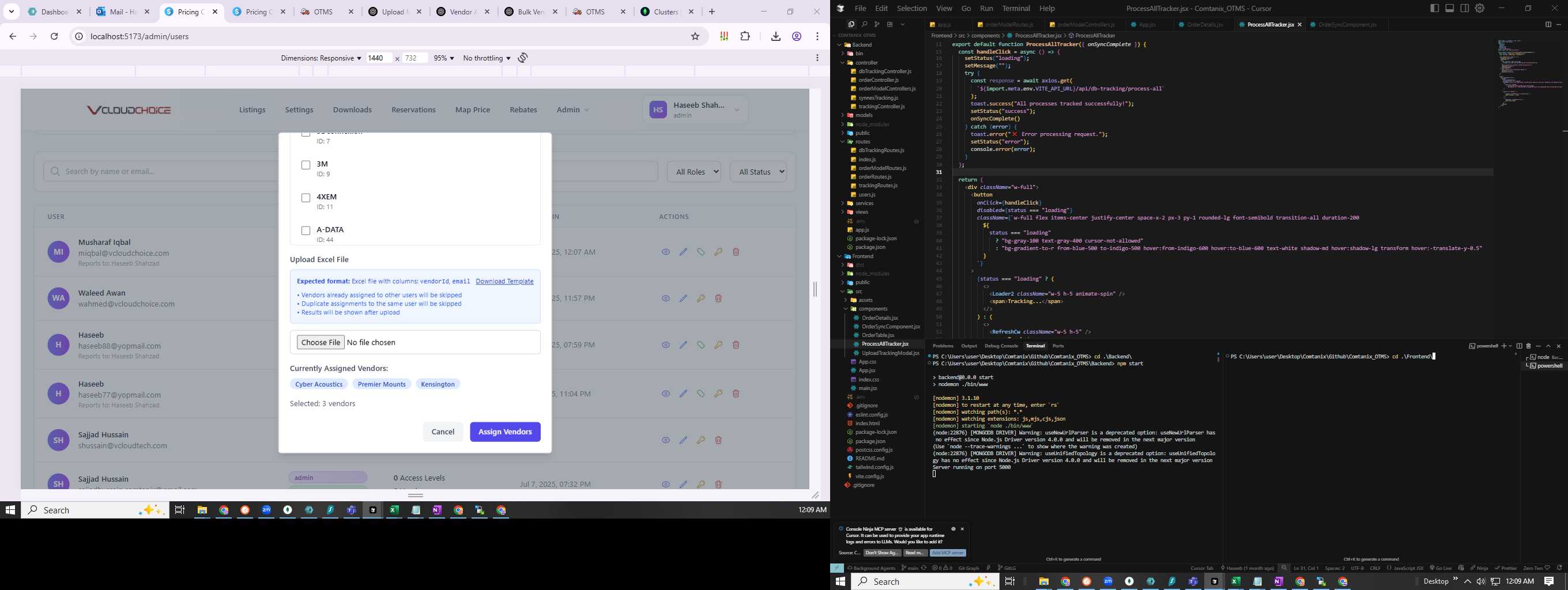1568x590 pixels.
Task: Expand the models folder in the Cursor explorer
Action: point(864,115)
